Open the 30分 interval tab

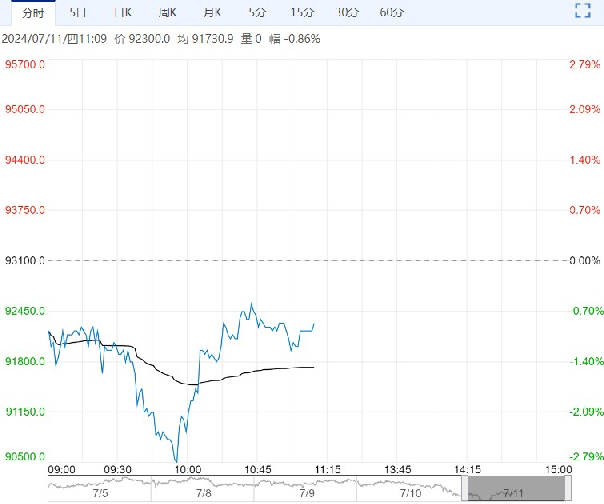click(347, 13)
